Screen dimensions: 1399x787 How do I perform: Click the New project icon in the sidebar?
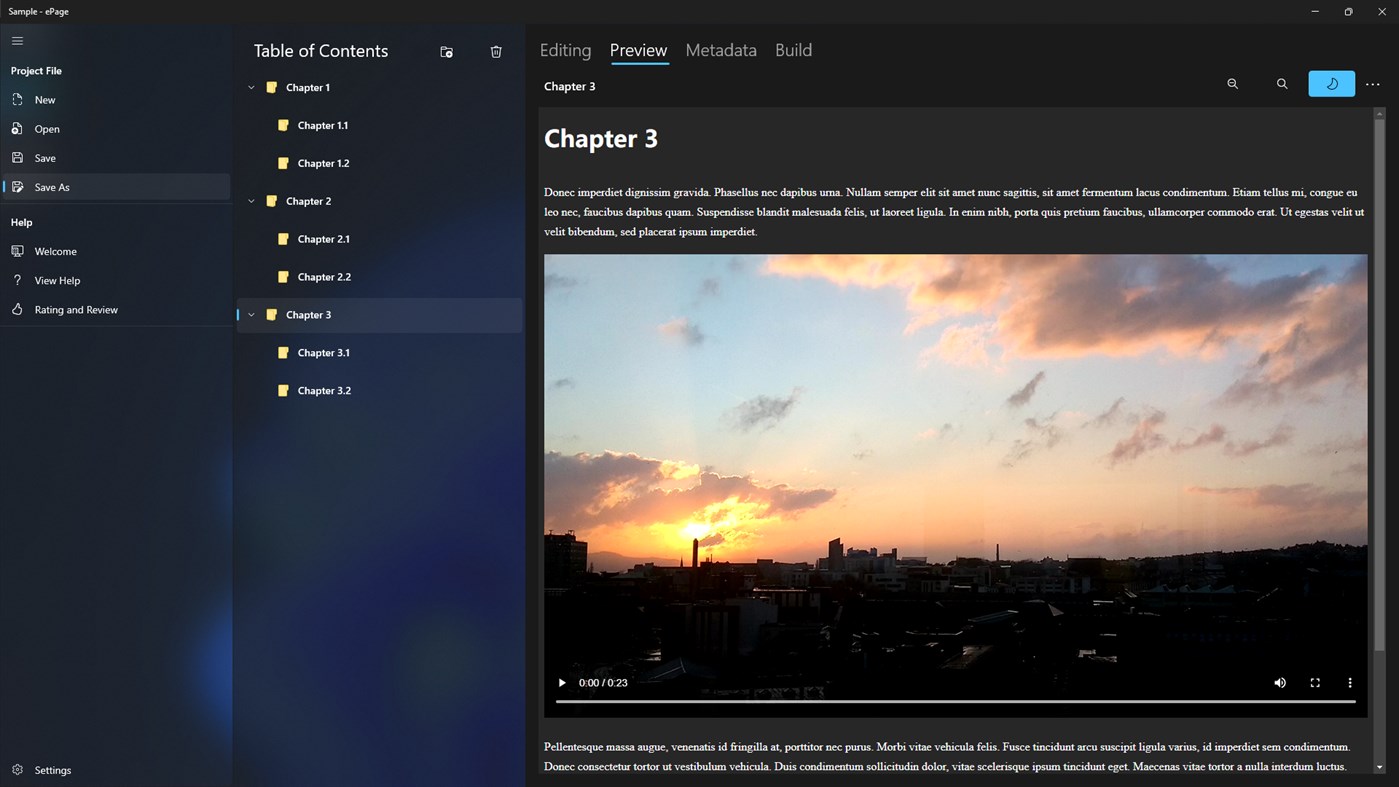coord(17,99)
